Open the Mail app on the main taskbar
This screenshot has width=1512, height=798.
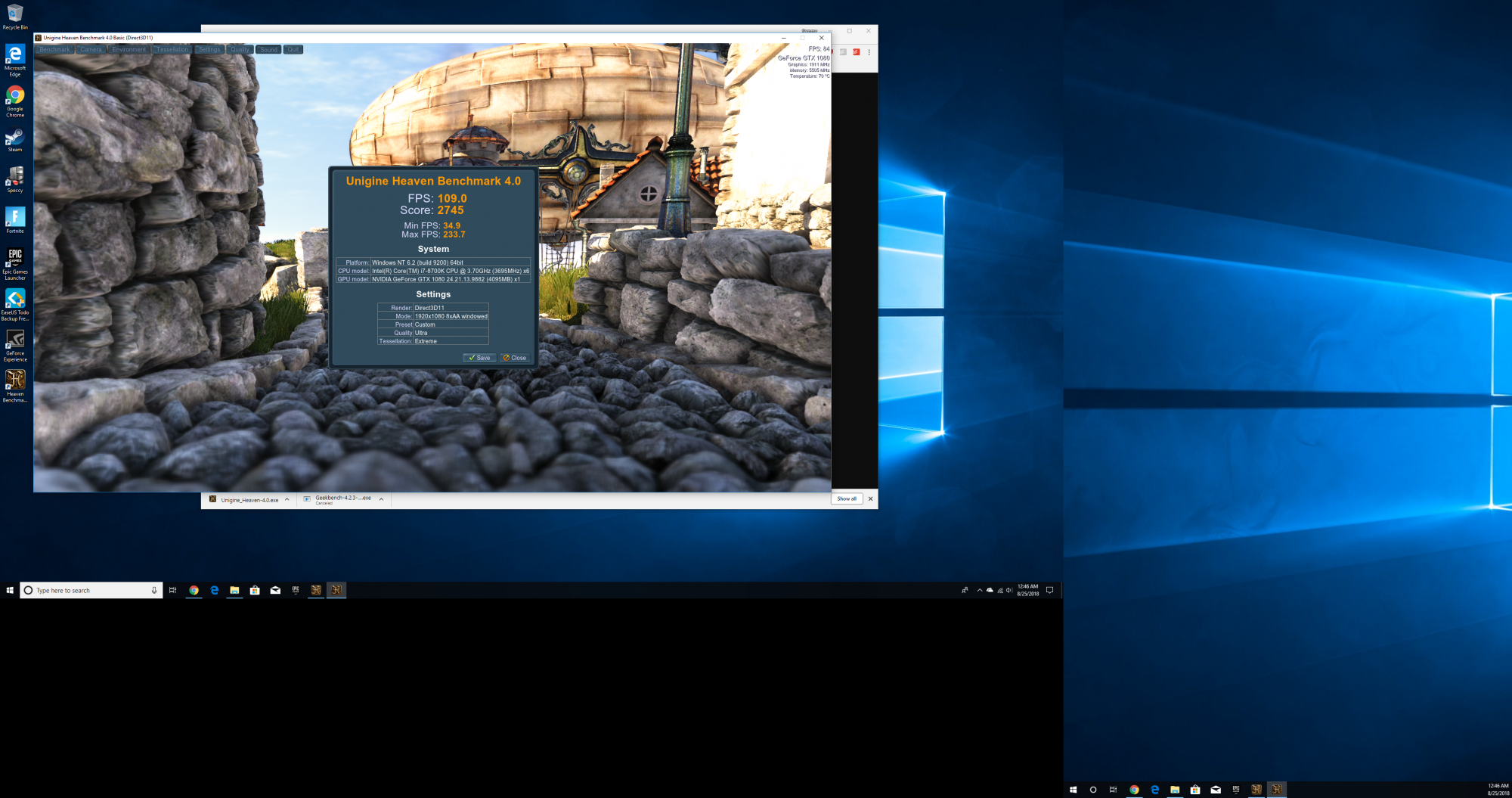point(275,590)
